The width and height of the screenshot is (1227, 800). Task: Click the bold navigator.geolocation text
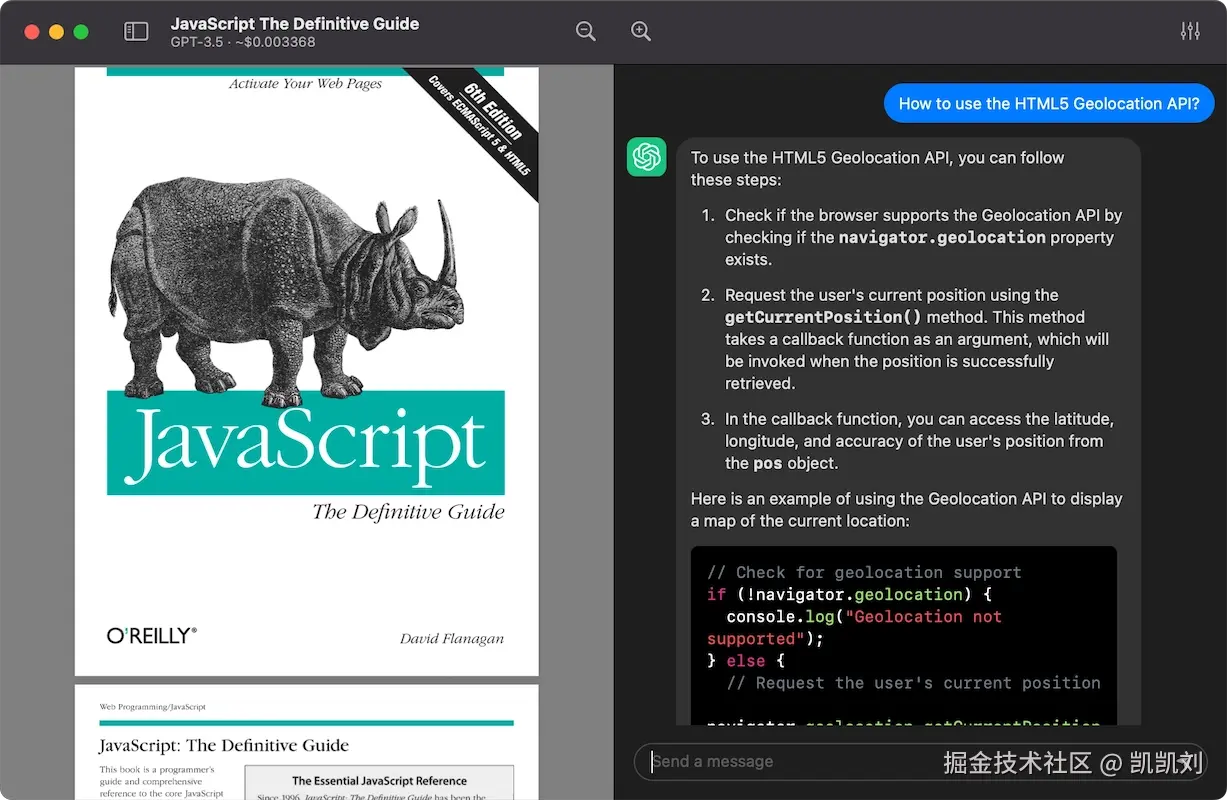942,238
